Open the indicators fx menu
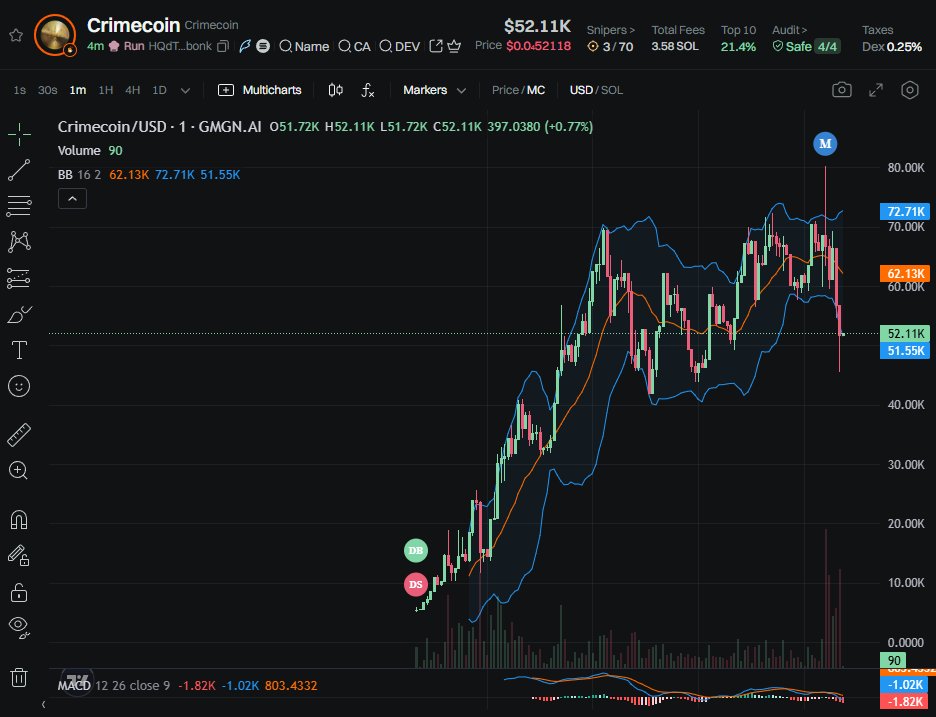Image resolution: width=936 pixels, height=717 pixels. point(368,90)
